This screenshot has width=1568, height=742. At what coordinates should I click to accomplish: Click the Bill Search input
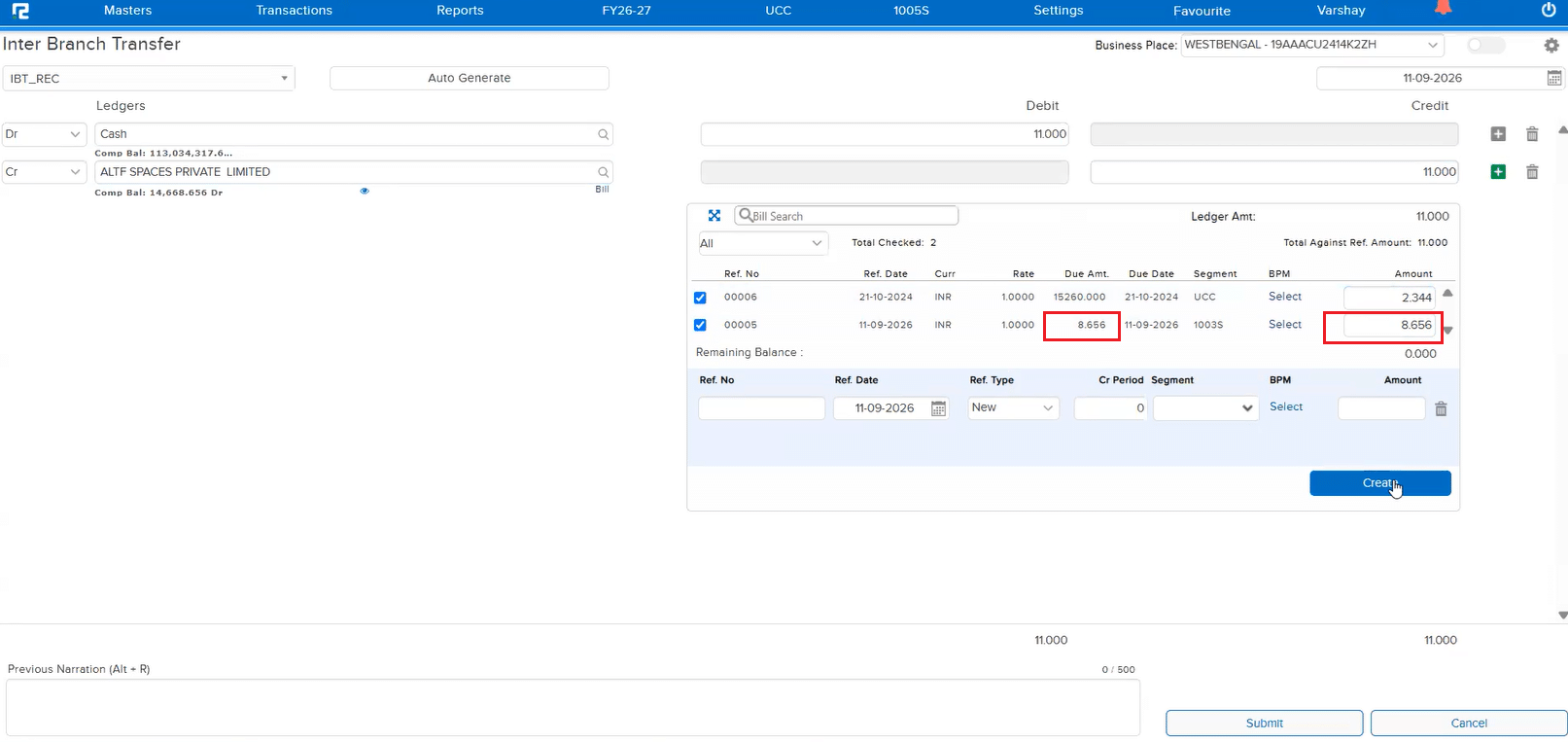(847, 216)
